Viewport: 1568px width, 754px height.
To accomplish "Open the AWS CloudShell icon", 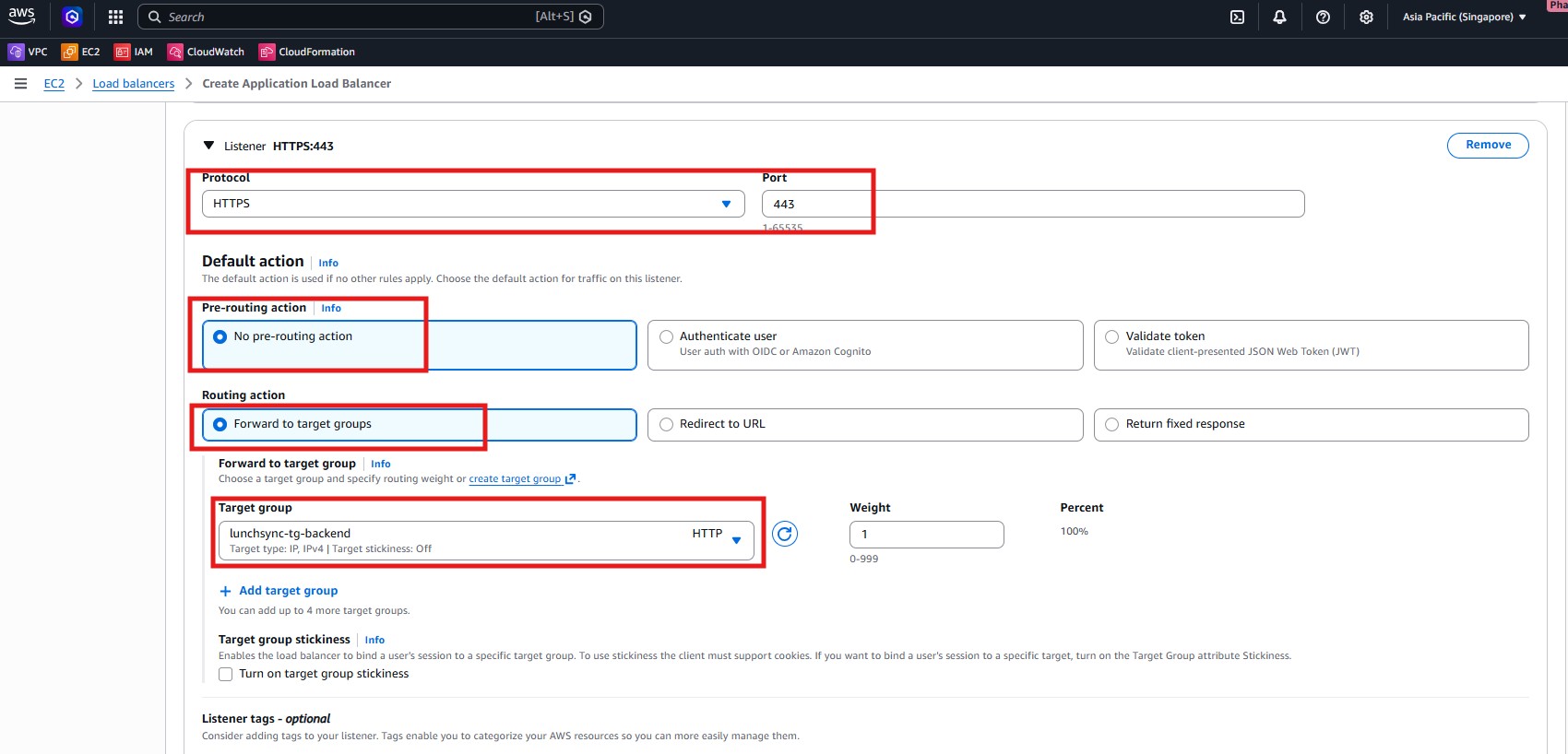I will click(1237, 17).
